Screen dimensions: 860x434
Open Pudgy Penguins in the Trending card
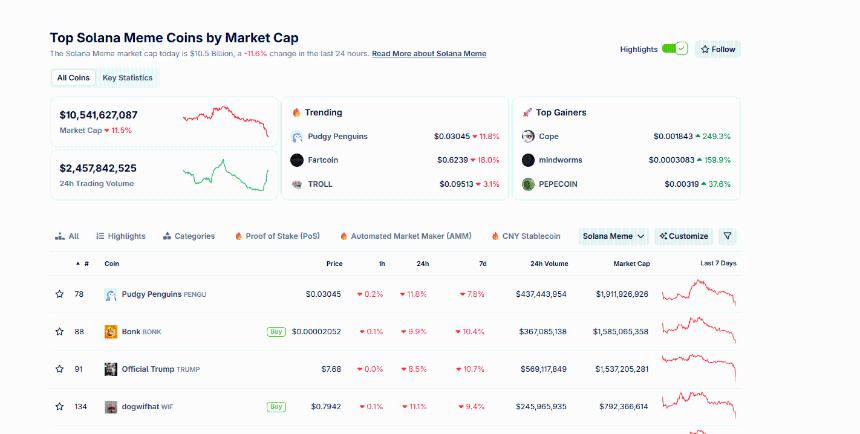(338, 136)
